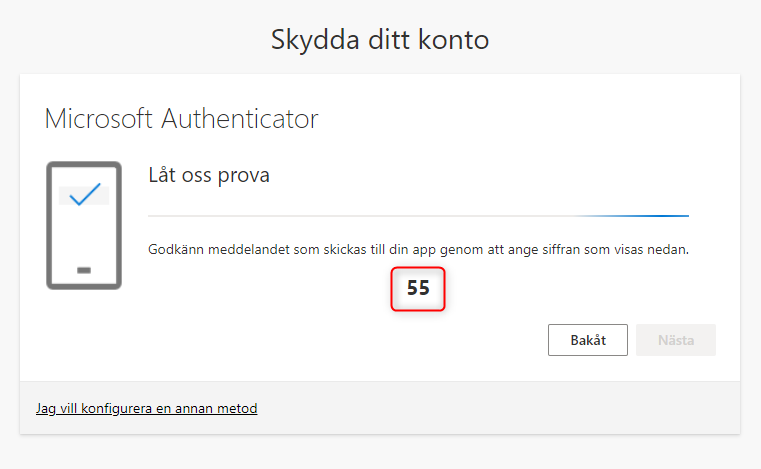Click the 'Låt oss prova' subheading
The height and width of the screenshot is (469, 761).
click(x=209, y=176)
